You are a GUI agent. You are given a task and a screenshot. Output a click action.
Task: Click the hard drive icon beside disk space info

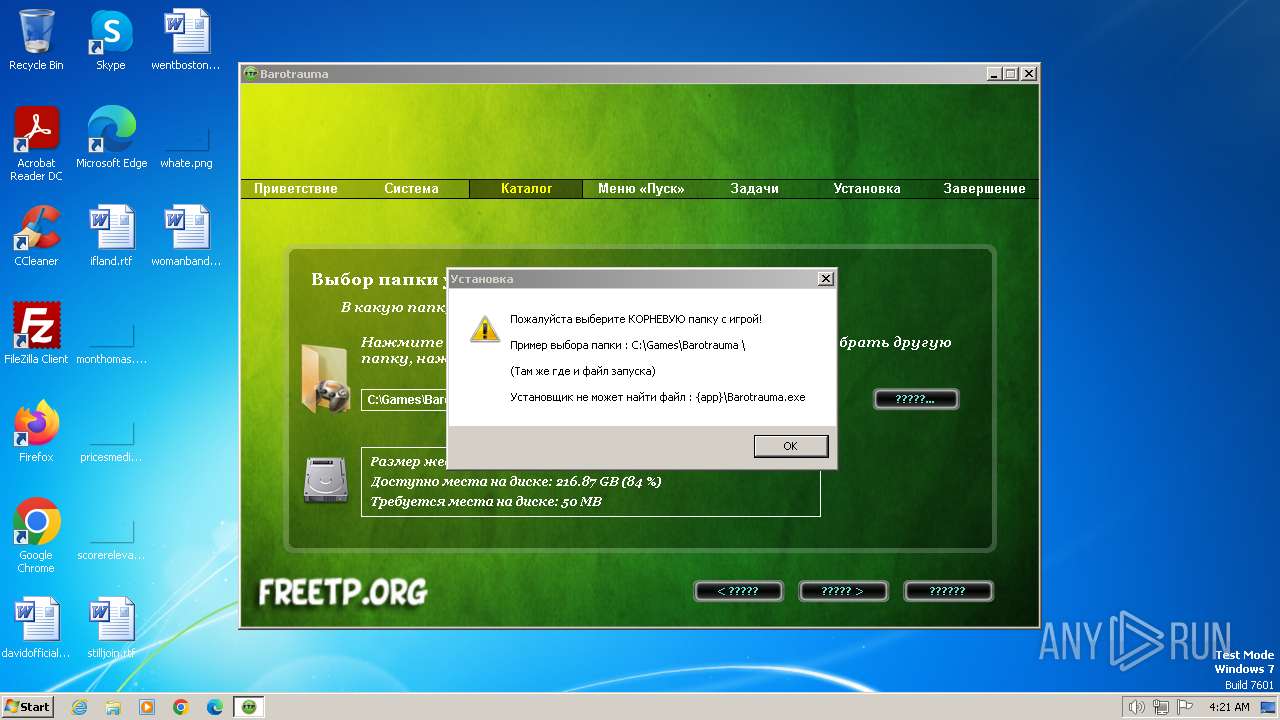pyautogui.click(x=325, y=480)
